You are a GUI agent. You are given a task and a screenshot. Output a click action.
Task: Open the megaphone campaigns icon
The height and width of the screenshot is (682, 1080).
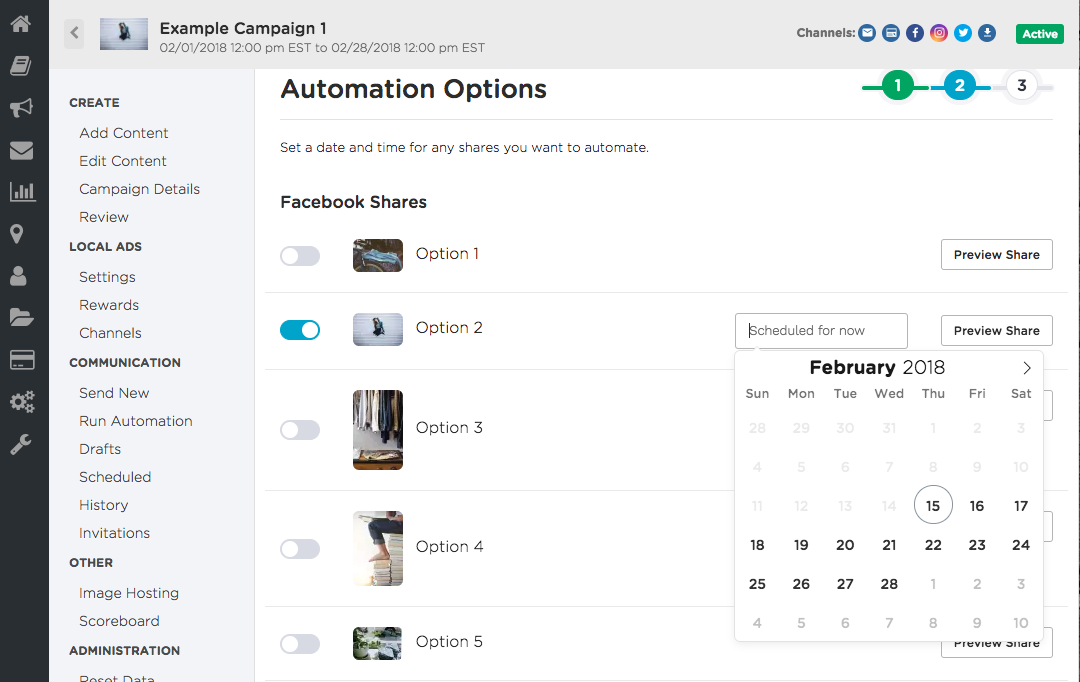pyautogui.click(x=21, y=108)
